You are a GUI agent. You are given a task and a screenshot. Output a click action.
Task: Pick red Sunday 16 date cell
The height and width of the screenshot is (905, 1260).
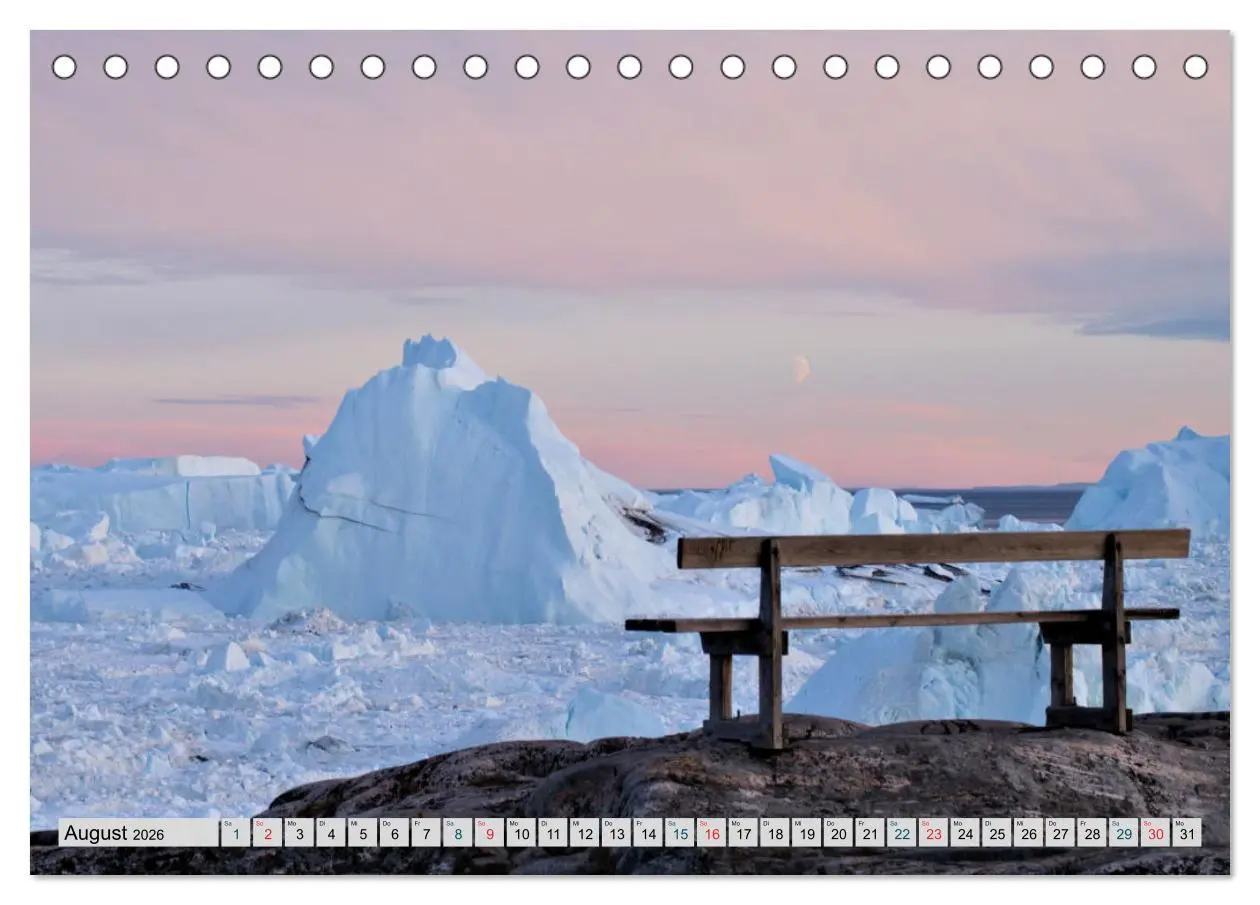pyautogui.click(x=711, y=833)
